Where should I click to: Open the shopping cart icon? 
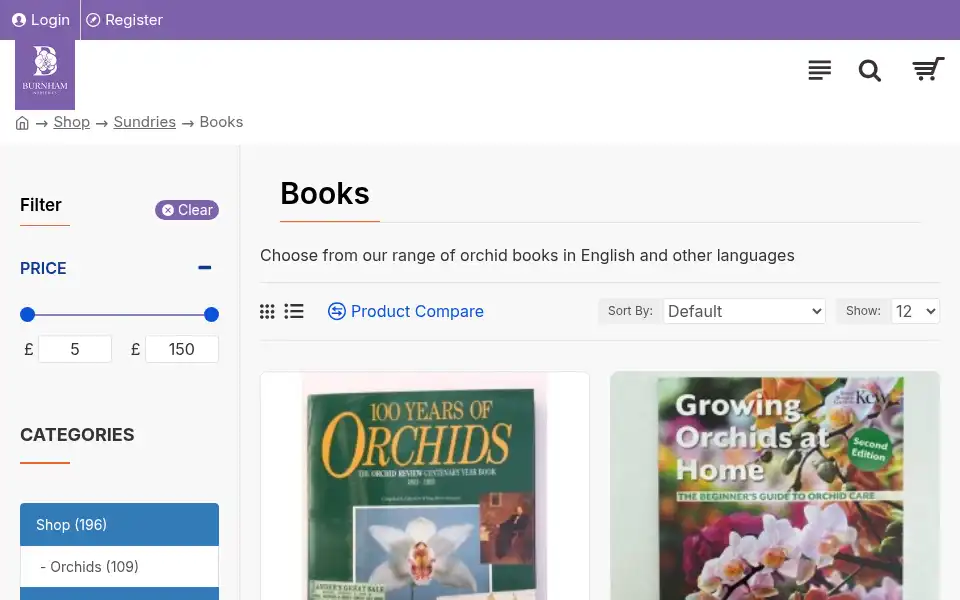[928, 69]
